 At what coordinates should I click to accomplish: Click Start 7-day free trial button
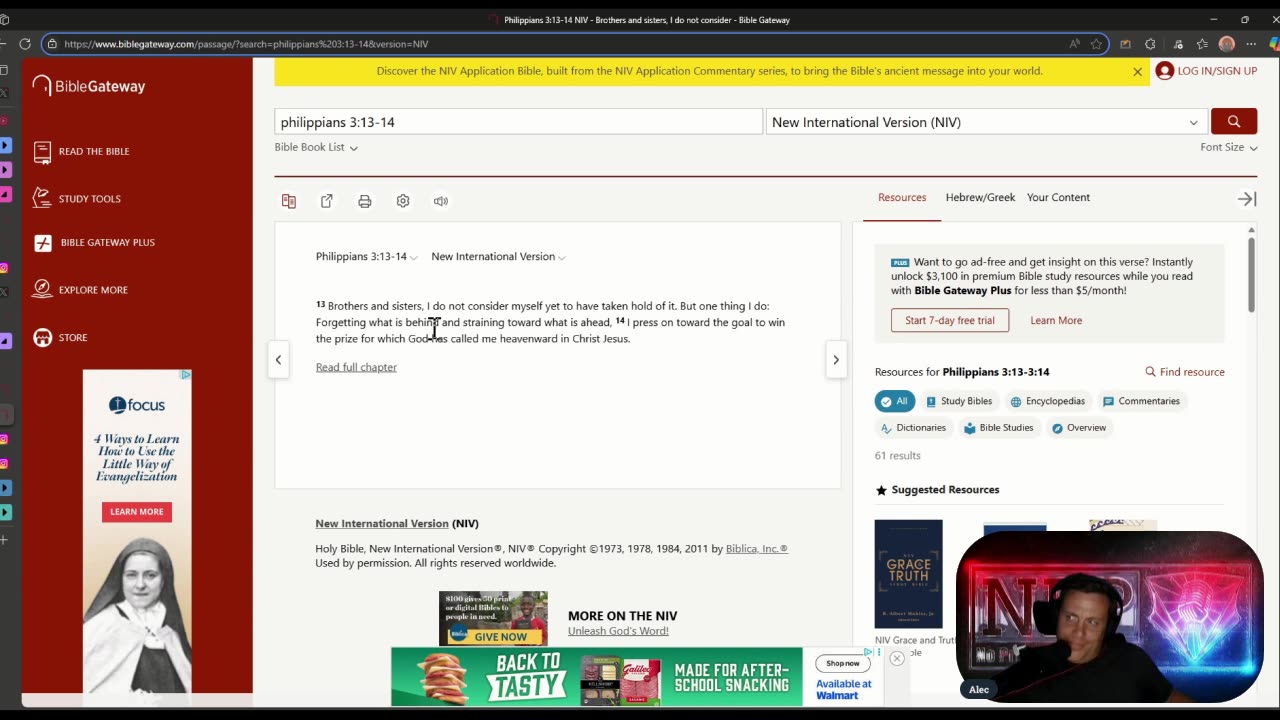(x=950, y=321)
